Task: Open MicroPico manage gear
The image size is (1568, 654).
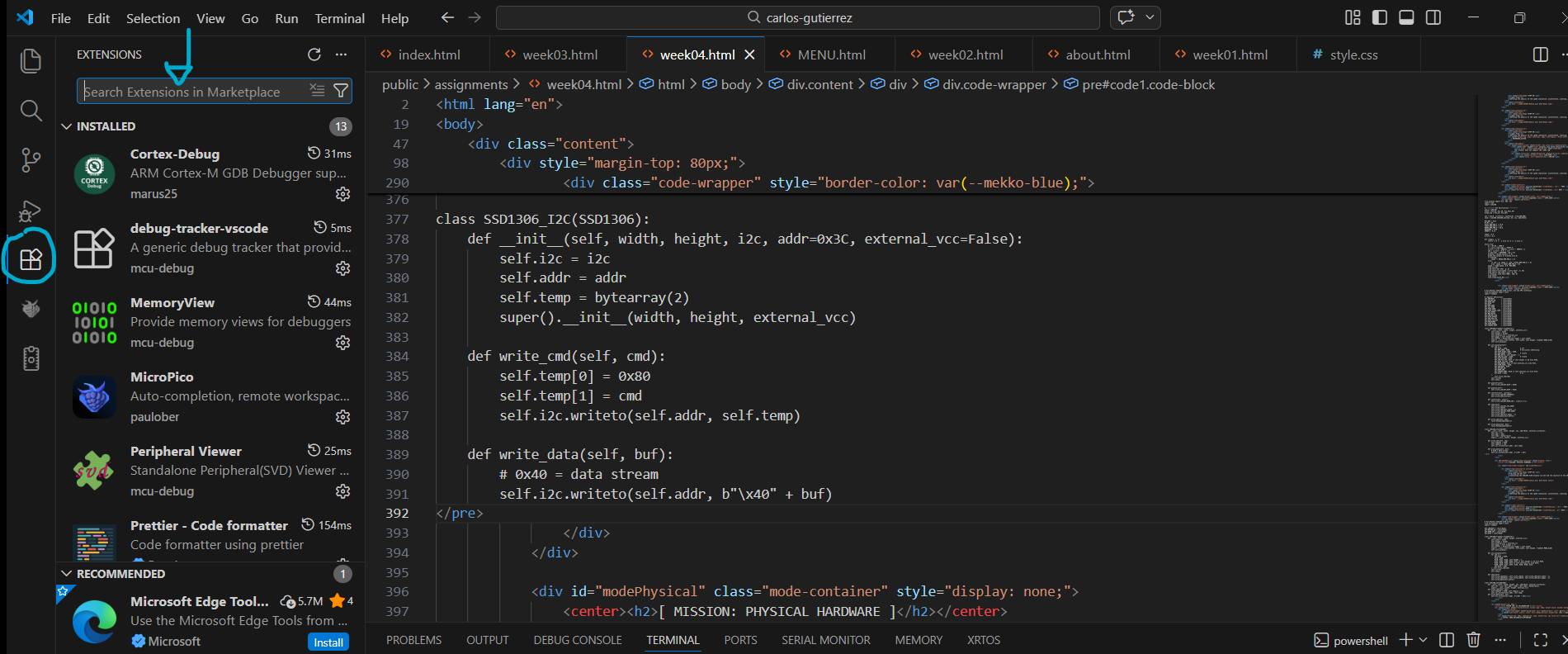Action: (342, 417)
